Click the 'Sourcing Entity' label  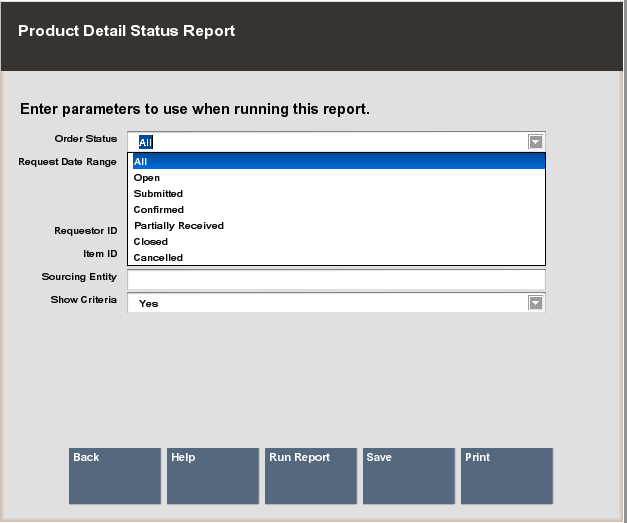(x=79, y=277)
